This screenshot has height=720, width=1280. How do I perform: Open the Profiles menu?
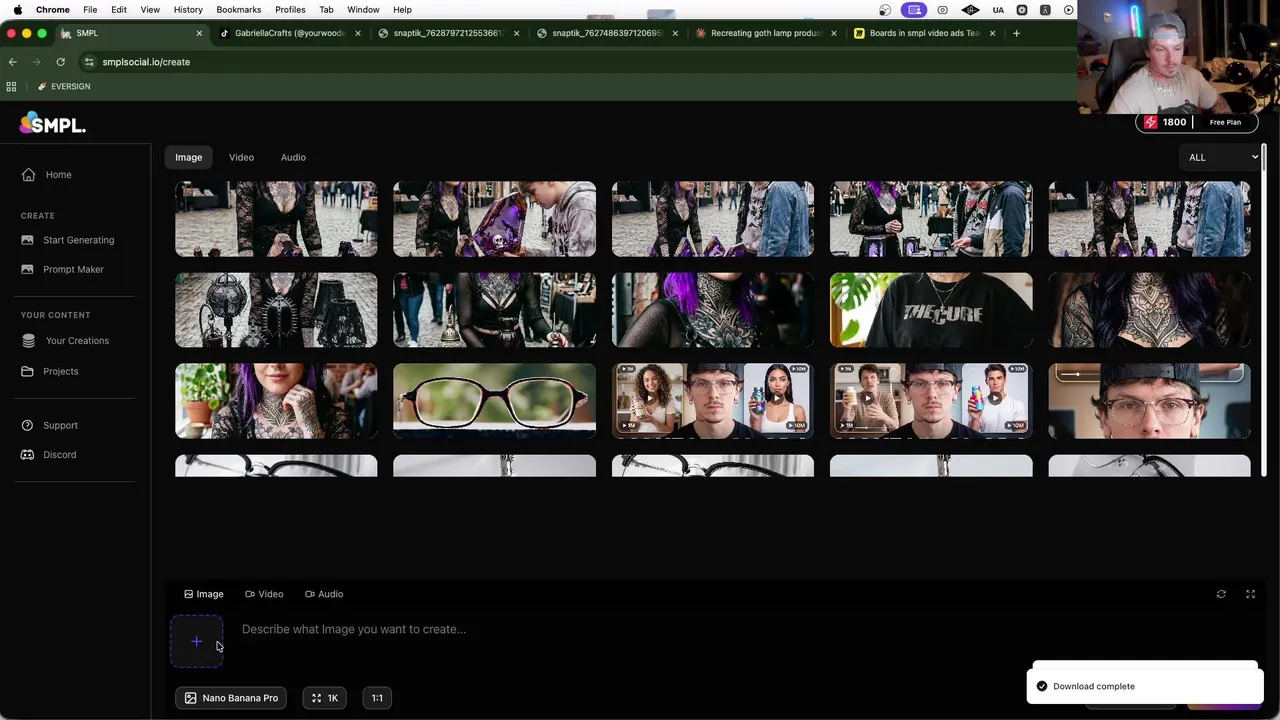click(290, 10)
